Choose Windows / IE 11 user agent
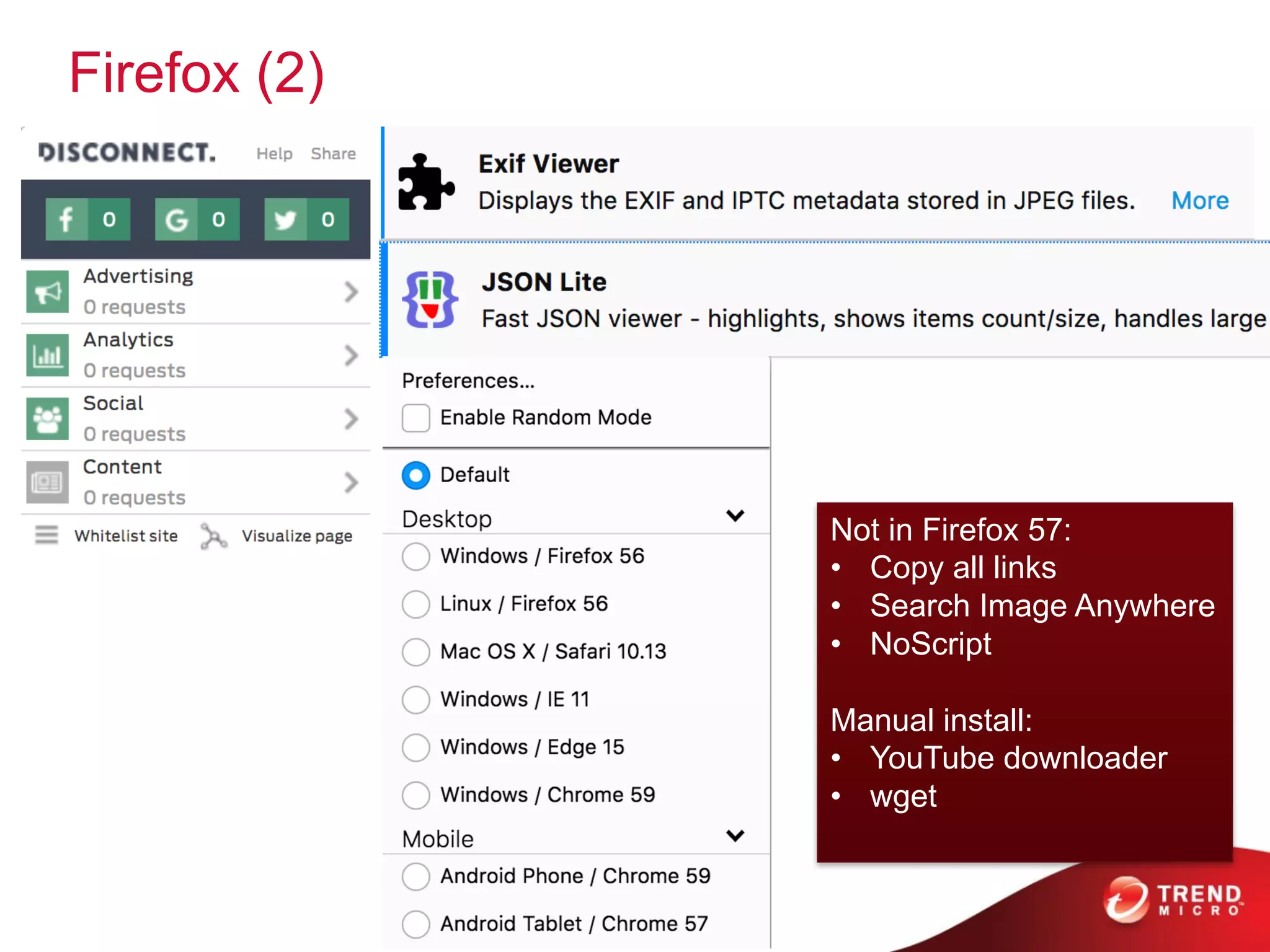The width and height of the screenshot is (1270, 952). [x=416, y=700]
